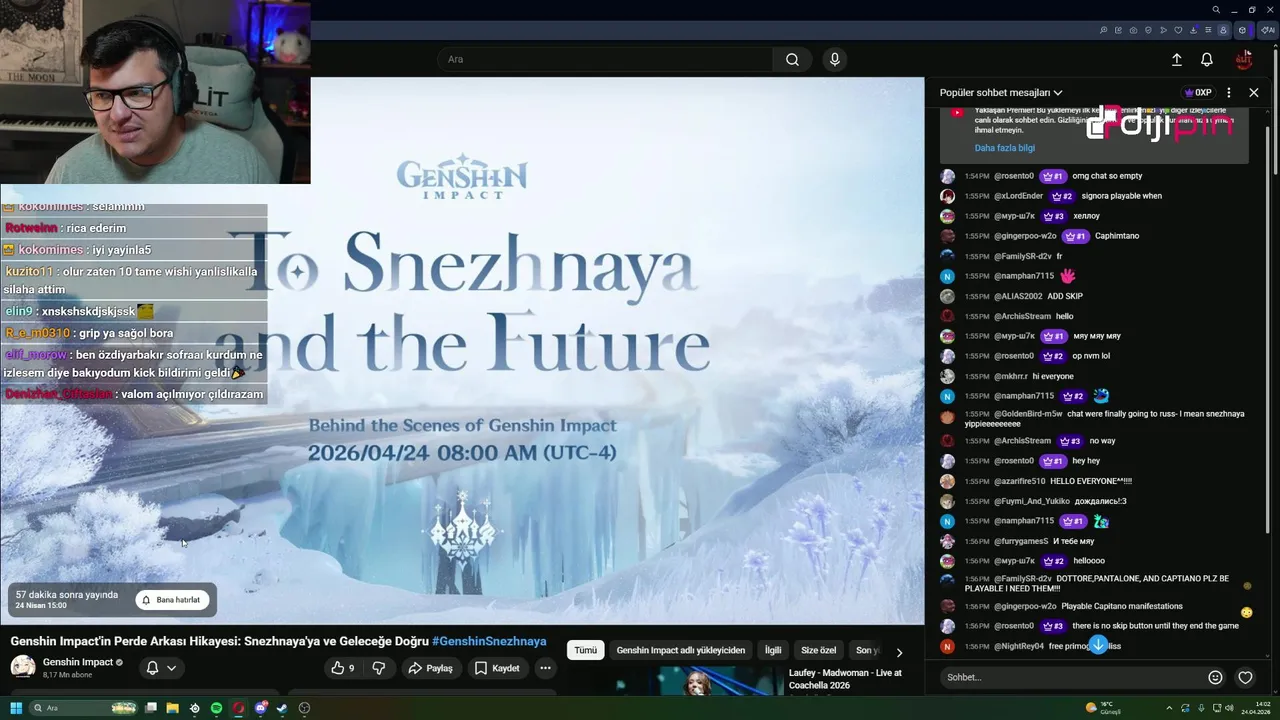
Task: Click the Kaydet save button
Action: 497,668
